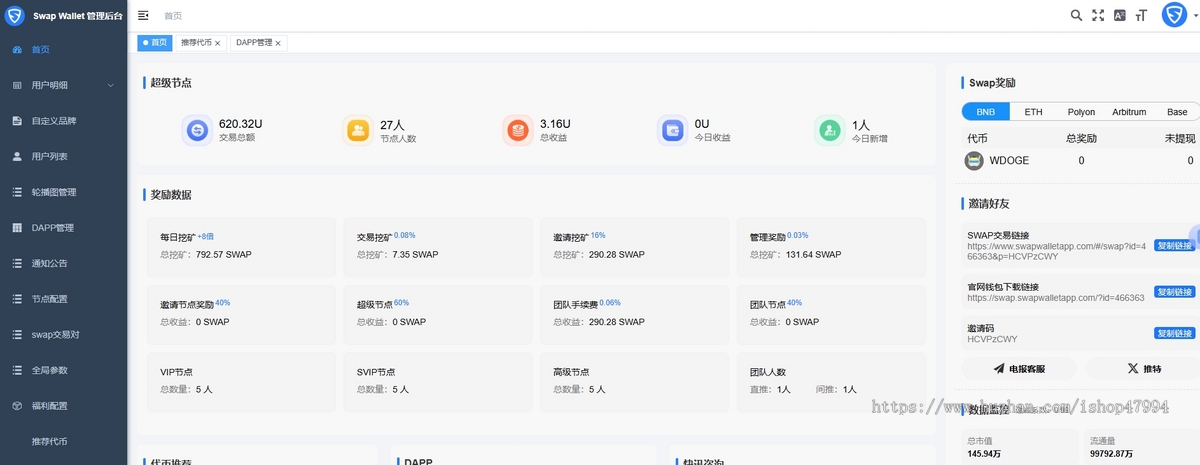
Task: Close the DAPP管理 tab
Action: click(x=278, y=43)
